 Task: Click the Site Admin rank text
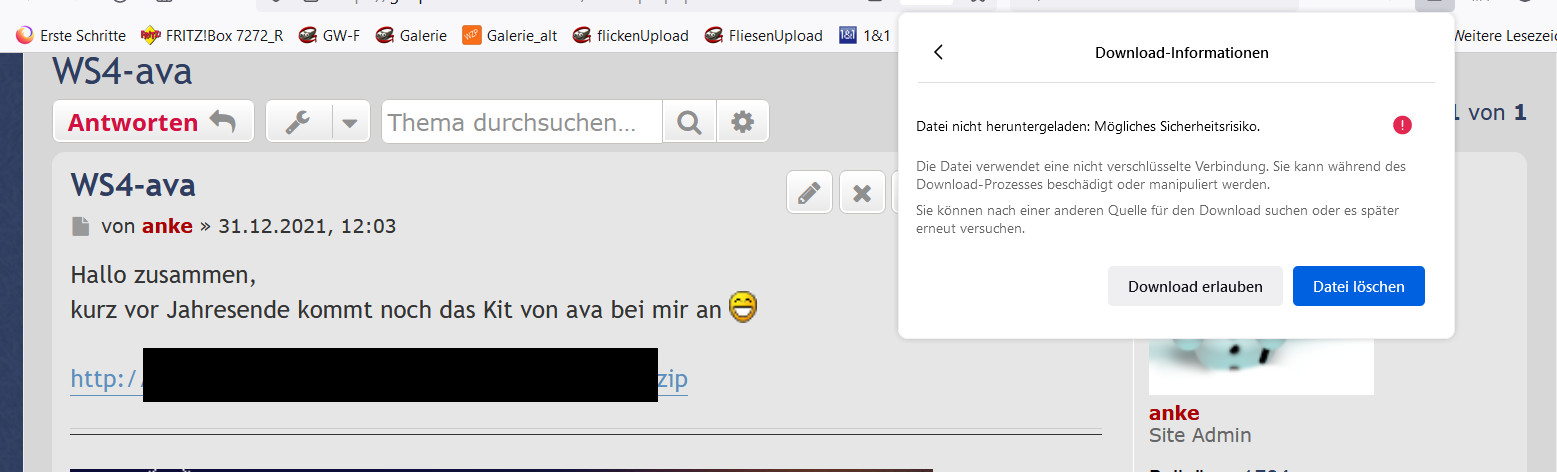tap(1200, 435)
